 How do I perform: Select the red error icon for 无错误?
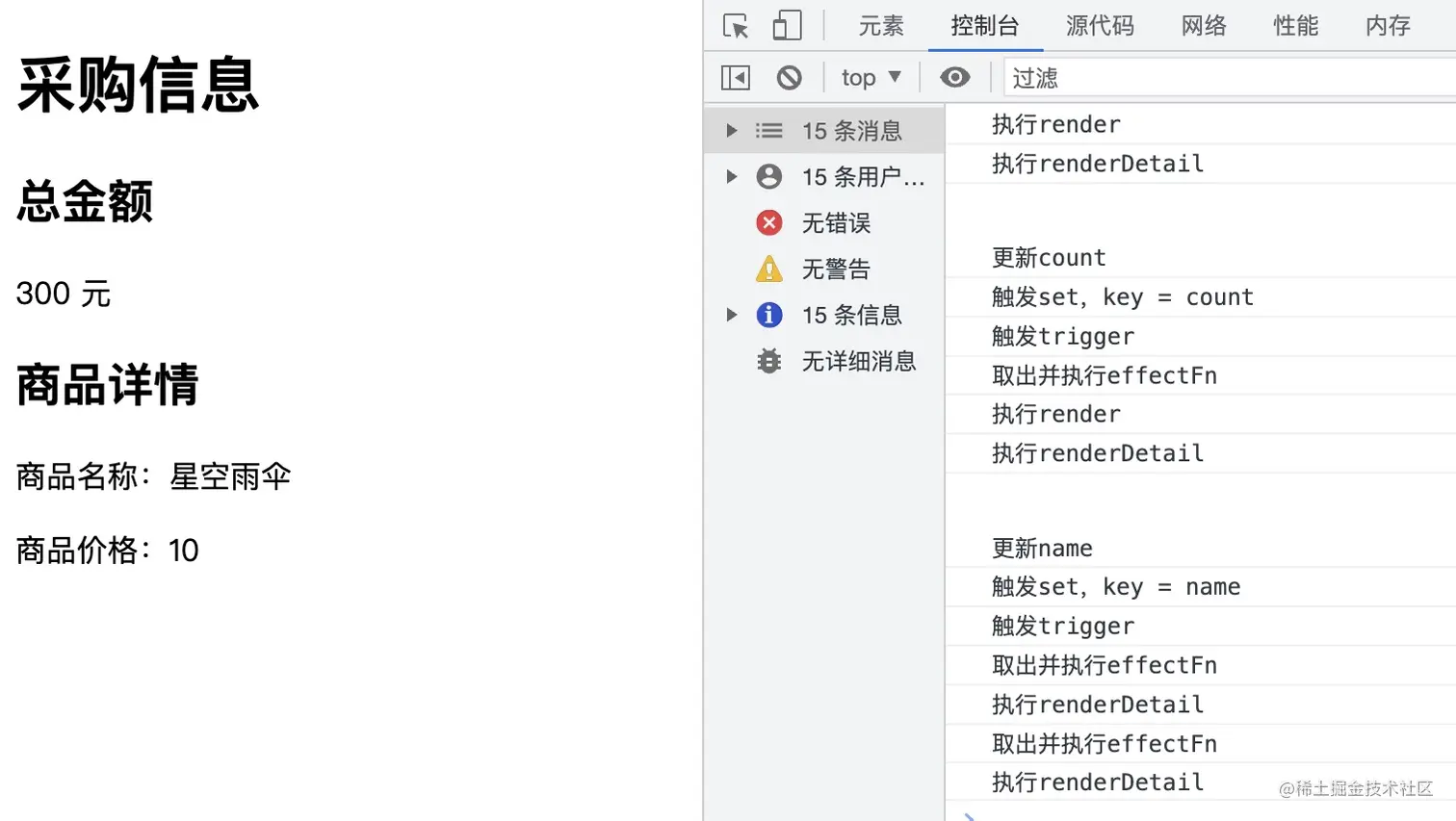769,223
